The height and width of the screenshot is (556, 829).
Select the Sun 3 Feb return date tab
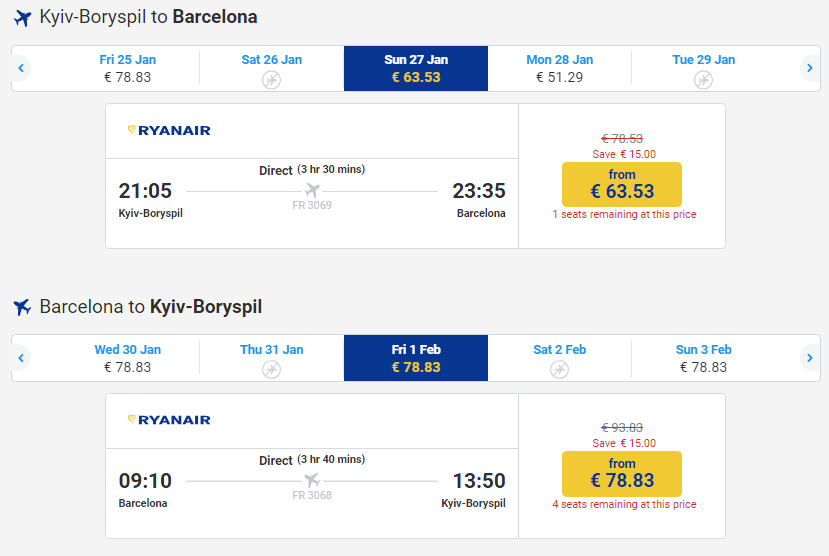(x=703, y=358)
